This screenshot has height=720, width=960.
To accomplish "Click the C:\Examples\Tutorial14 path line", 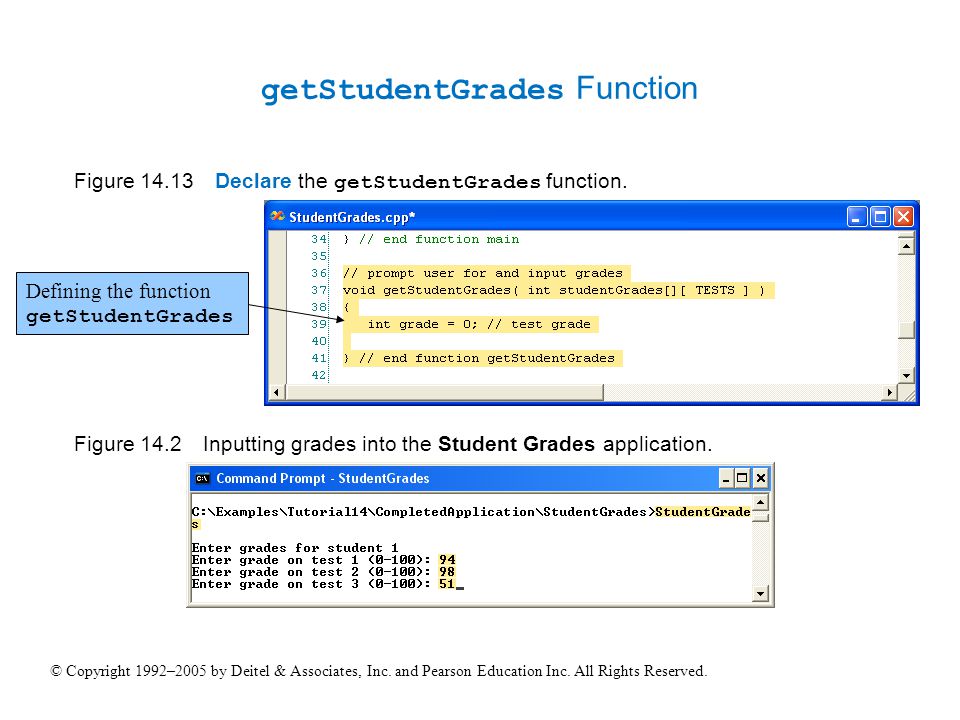I will [x=471, y=512].
